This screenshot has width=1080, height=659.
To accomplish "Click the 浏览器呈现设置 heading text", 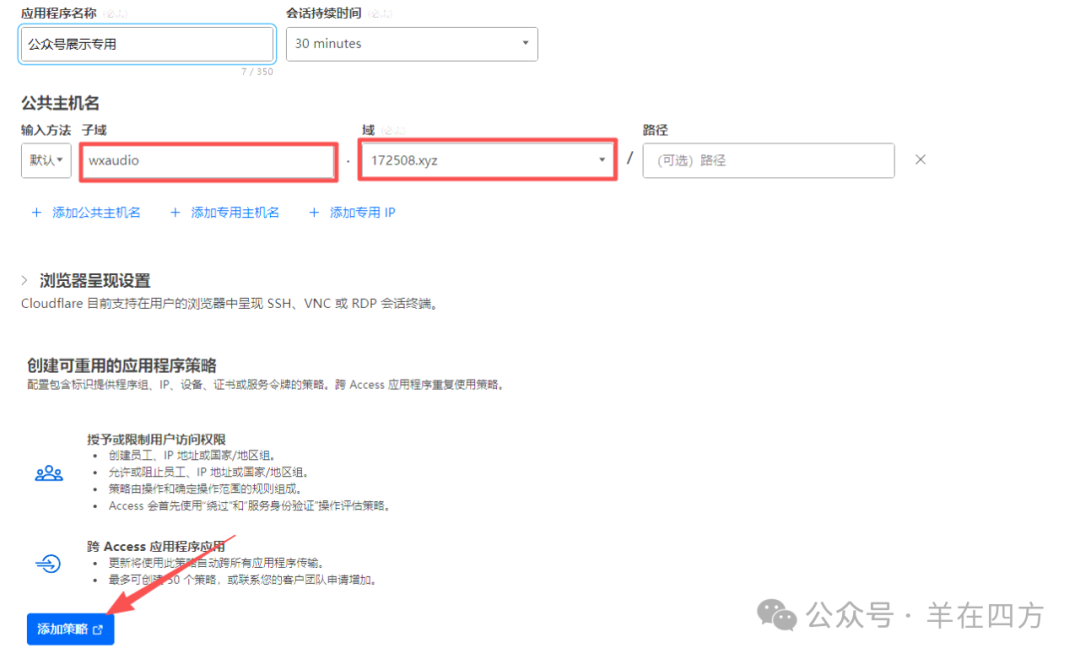I will pyautogui.click(x=95, y=281).
